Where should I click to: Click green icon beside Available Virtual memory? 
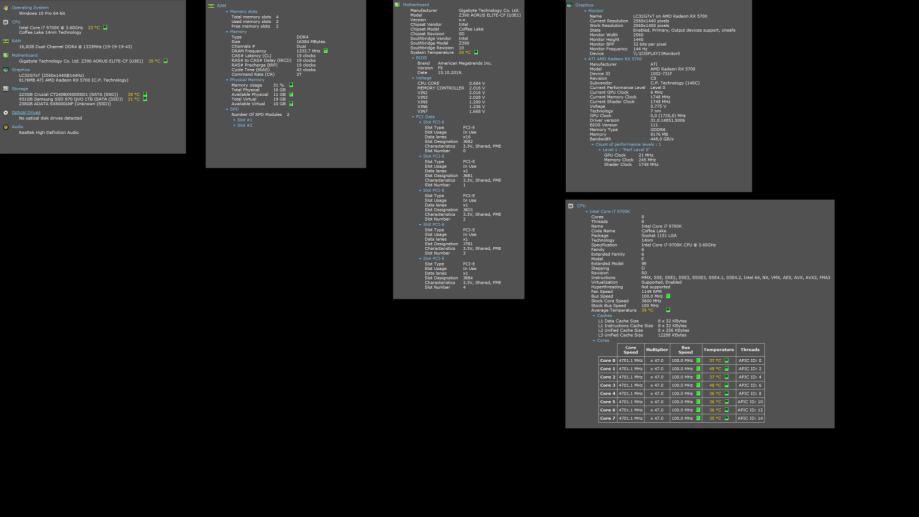tap(291, 104)
